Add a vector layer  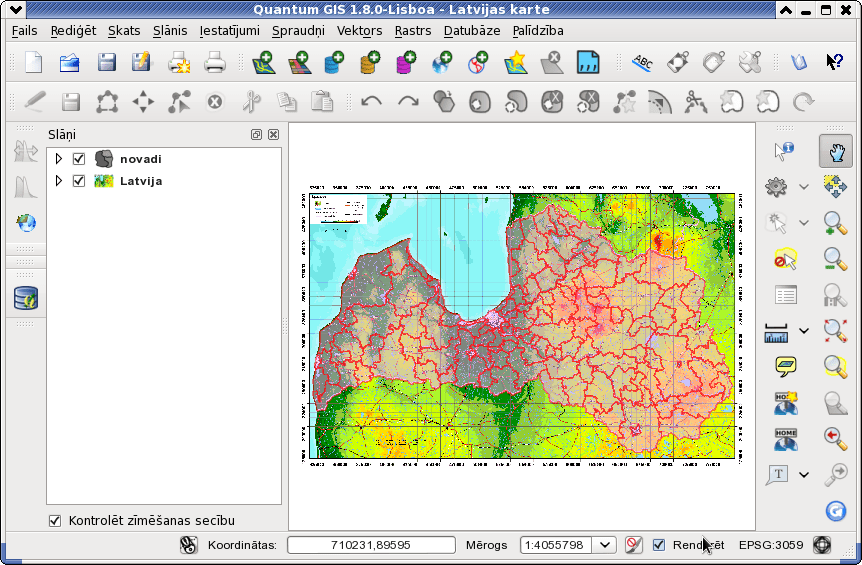coord(263,63)
